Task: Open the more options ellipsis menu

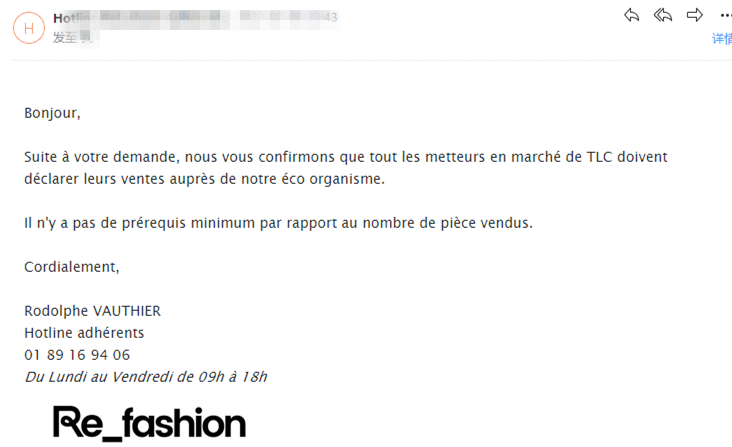Action: point(725,15)
